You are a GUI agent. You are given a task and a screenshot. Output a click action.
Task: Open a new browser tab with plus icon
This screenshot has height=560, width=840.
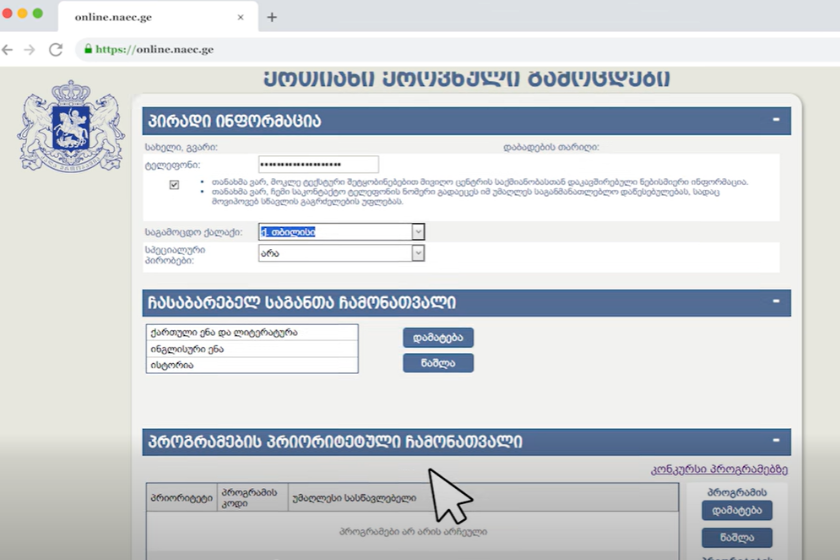pos(272,17)
